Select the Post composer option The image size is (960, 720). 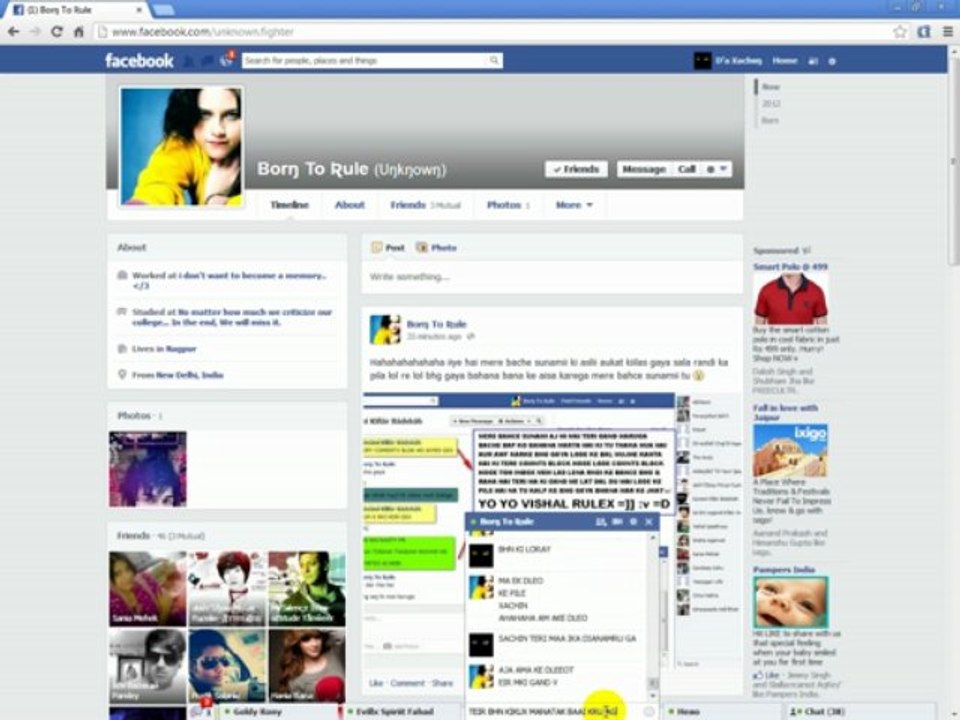388,247
